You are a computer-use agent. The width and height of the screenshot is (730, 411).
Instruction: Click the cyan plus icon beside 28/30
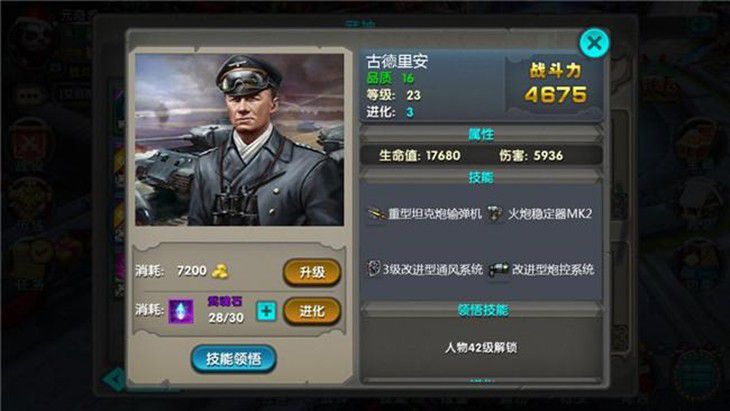266,311
